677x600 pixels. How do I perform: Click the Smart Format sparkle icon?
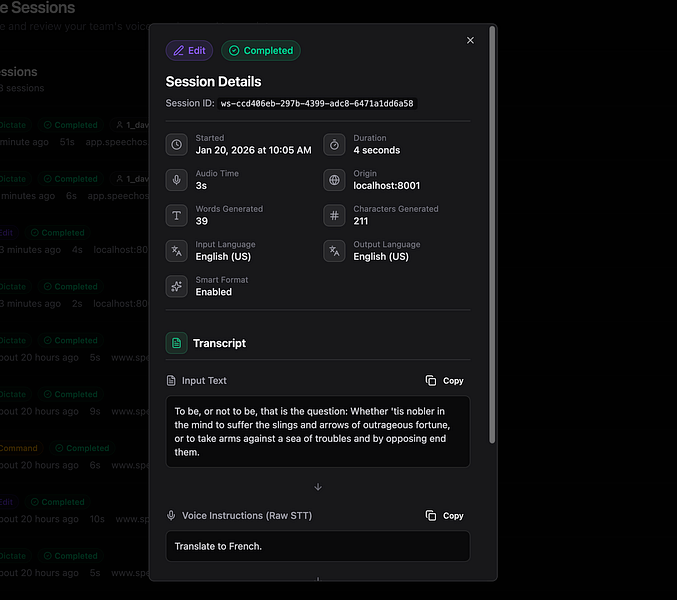point(177,287)
